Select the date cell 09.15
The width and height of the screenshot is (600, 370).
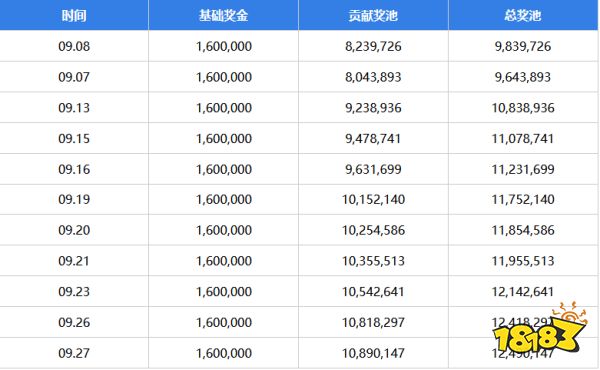tap(74, 138)
